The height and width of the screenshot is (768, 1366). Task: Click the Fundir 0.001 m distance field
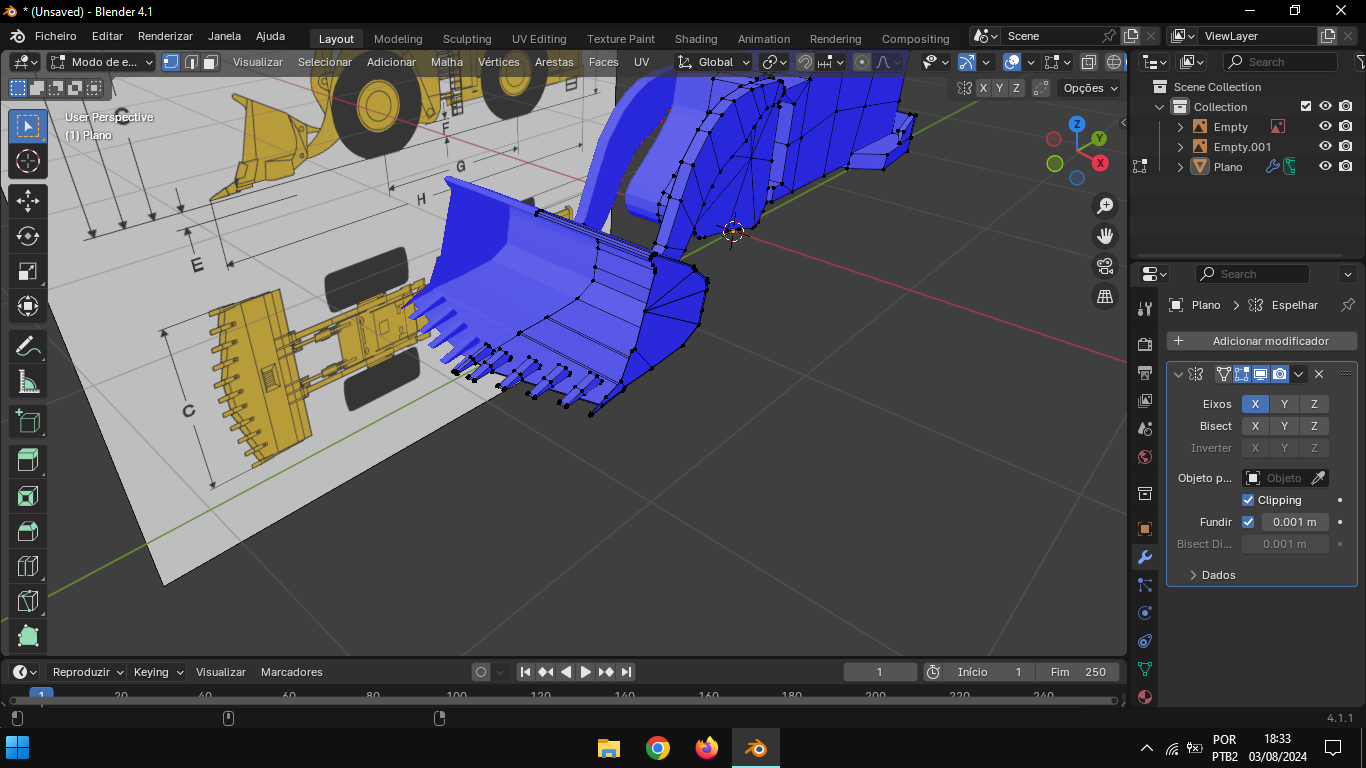tap(1295, 522)
